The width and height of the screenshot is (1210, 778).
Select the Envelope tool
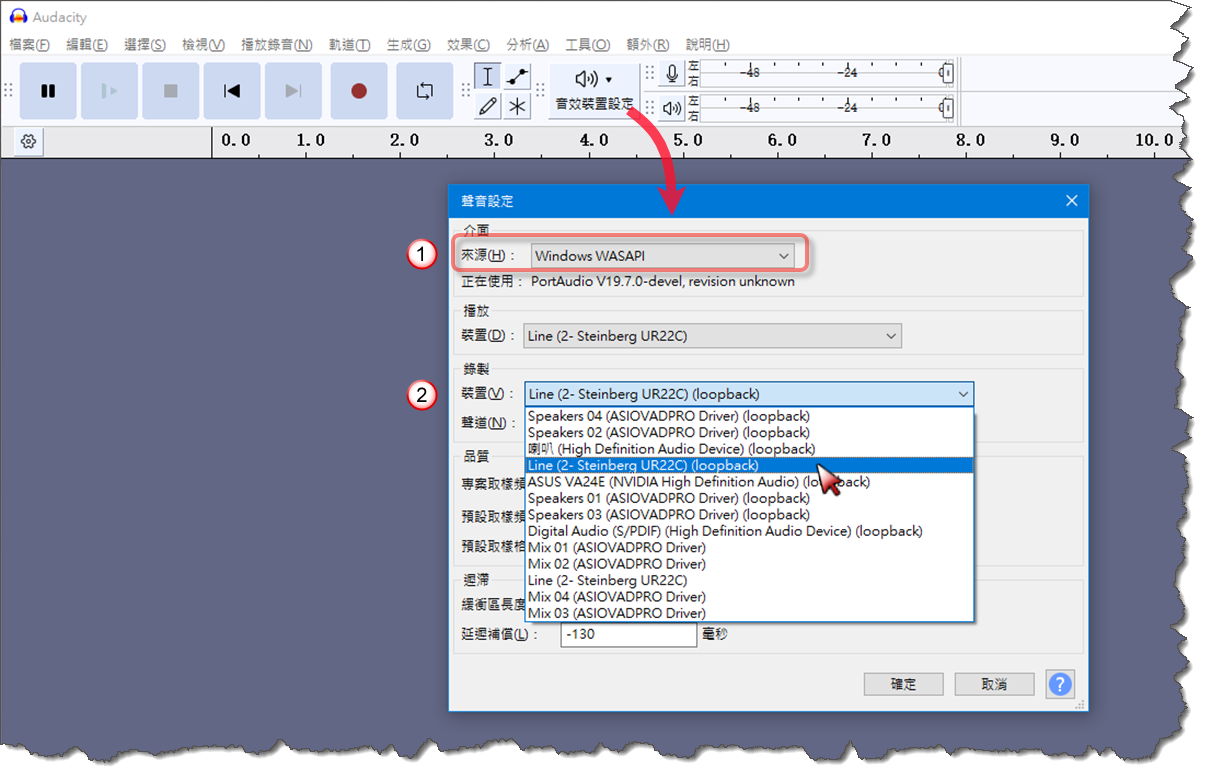(517, 77)
